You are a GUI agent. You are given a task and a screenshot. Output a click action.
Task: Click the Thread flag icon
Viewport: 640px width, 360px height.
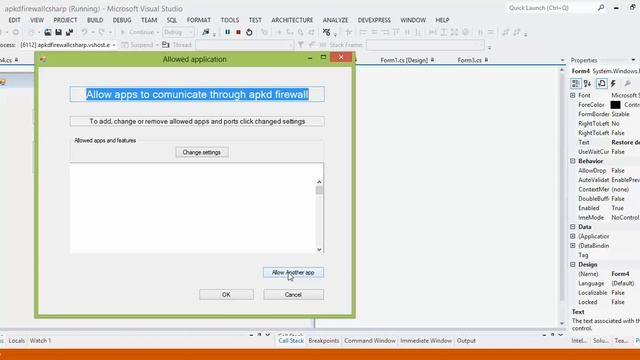pos(165,45)
